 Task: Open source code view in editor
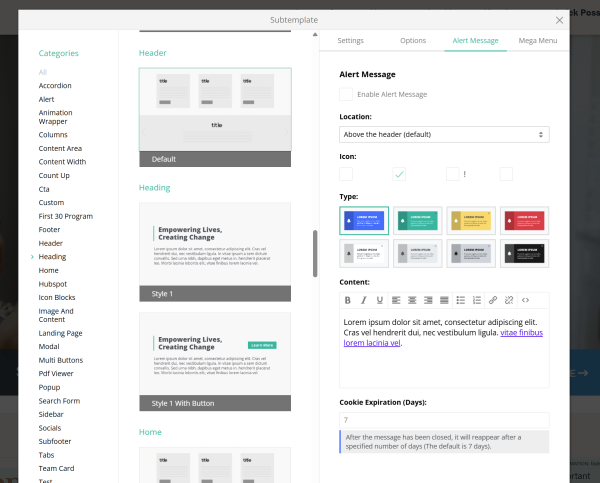(525, 300)
